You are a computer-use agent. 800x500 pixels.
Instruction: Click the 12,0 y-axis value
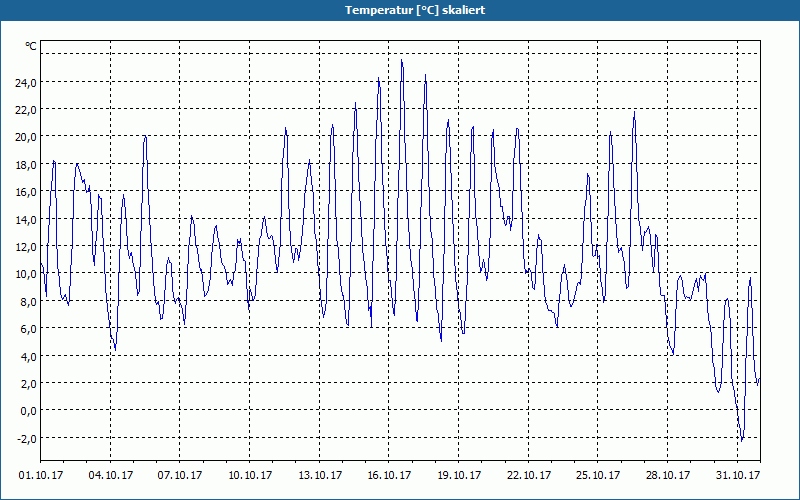[26, 247]
